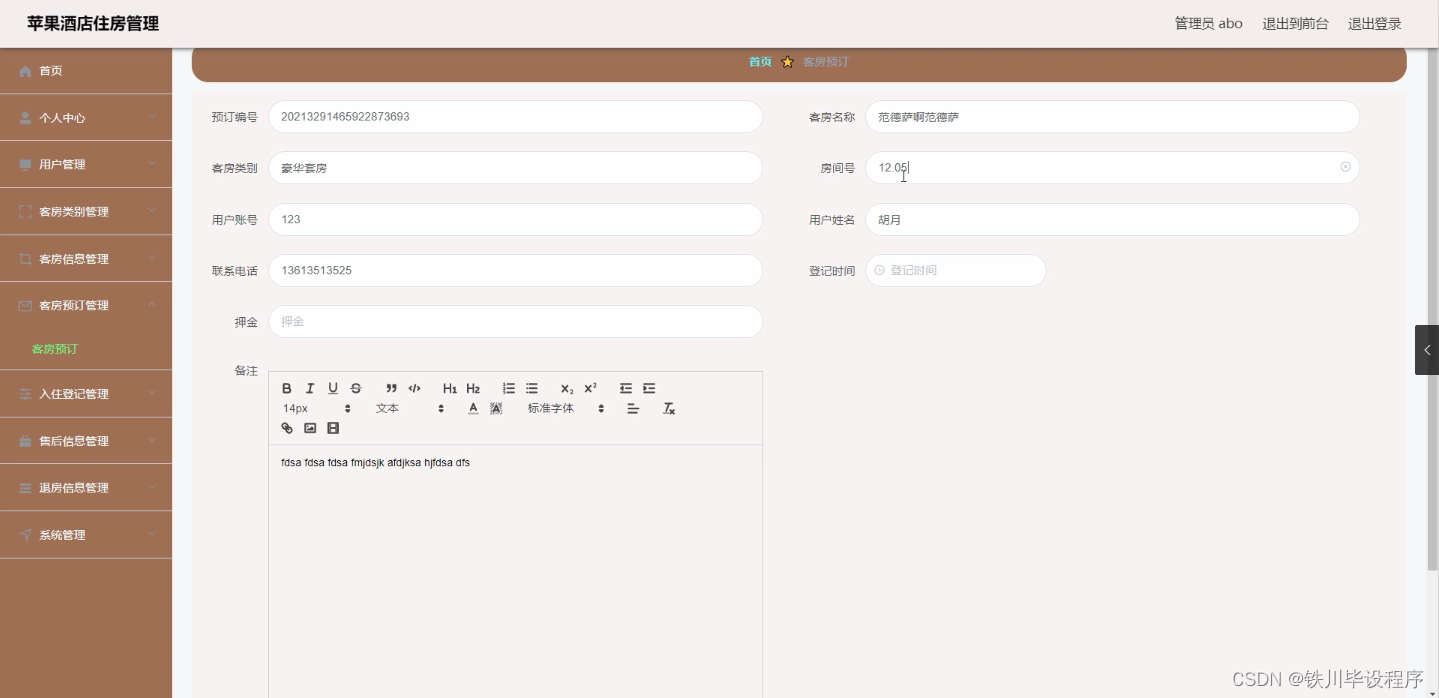Click the 苹果酒店住房管理 title
The width and height of the screenshot is (1439, 698).
[93, 24]
